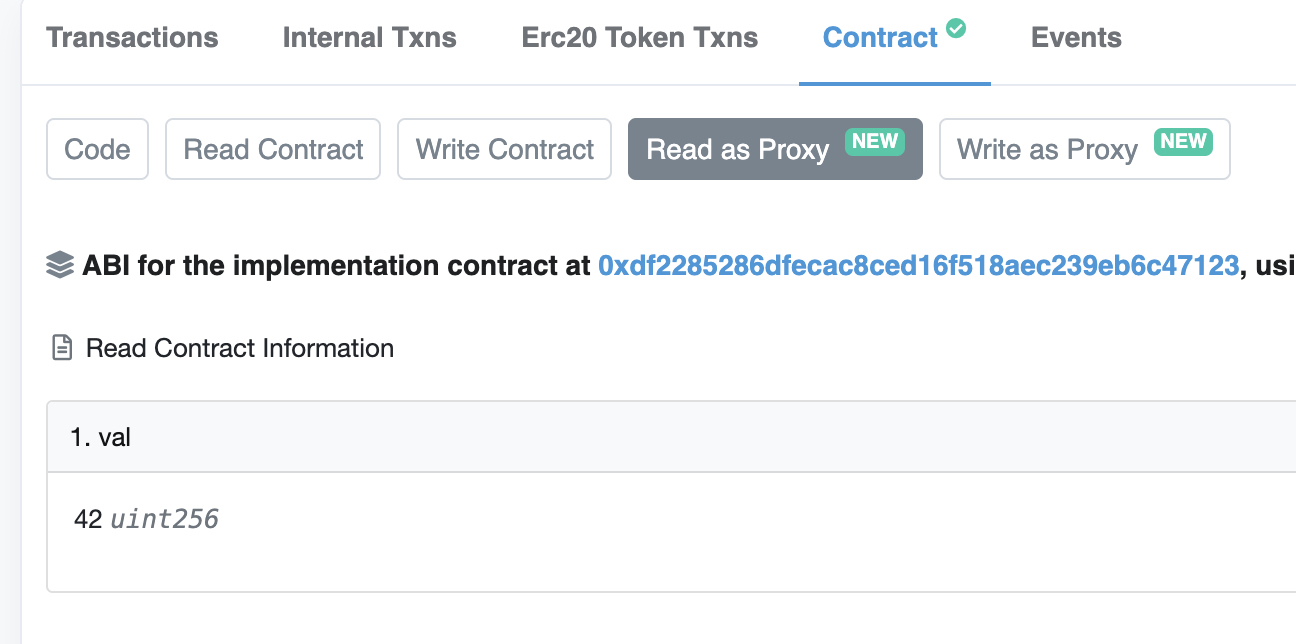Open the Write Contract section

(x=504, y=149)
